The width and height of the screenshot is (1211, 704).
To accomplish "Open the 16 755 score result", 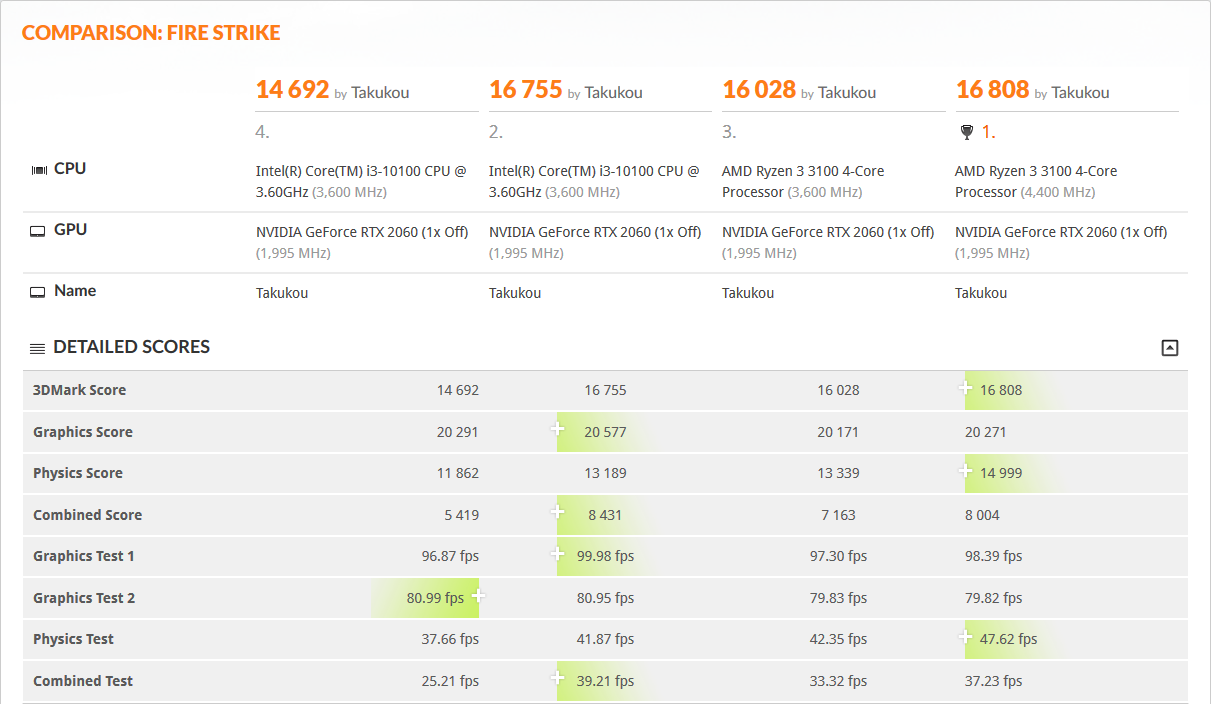I will pos(526,89).
